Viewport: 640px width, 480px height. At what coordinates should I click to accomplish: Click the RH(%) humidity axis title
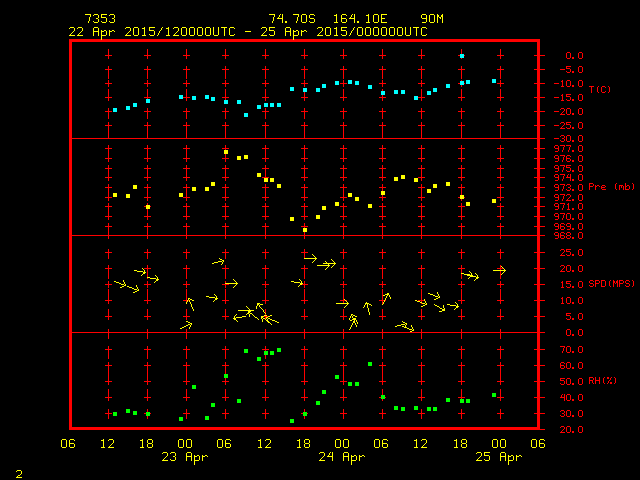[602, 380]
